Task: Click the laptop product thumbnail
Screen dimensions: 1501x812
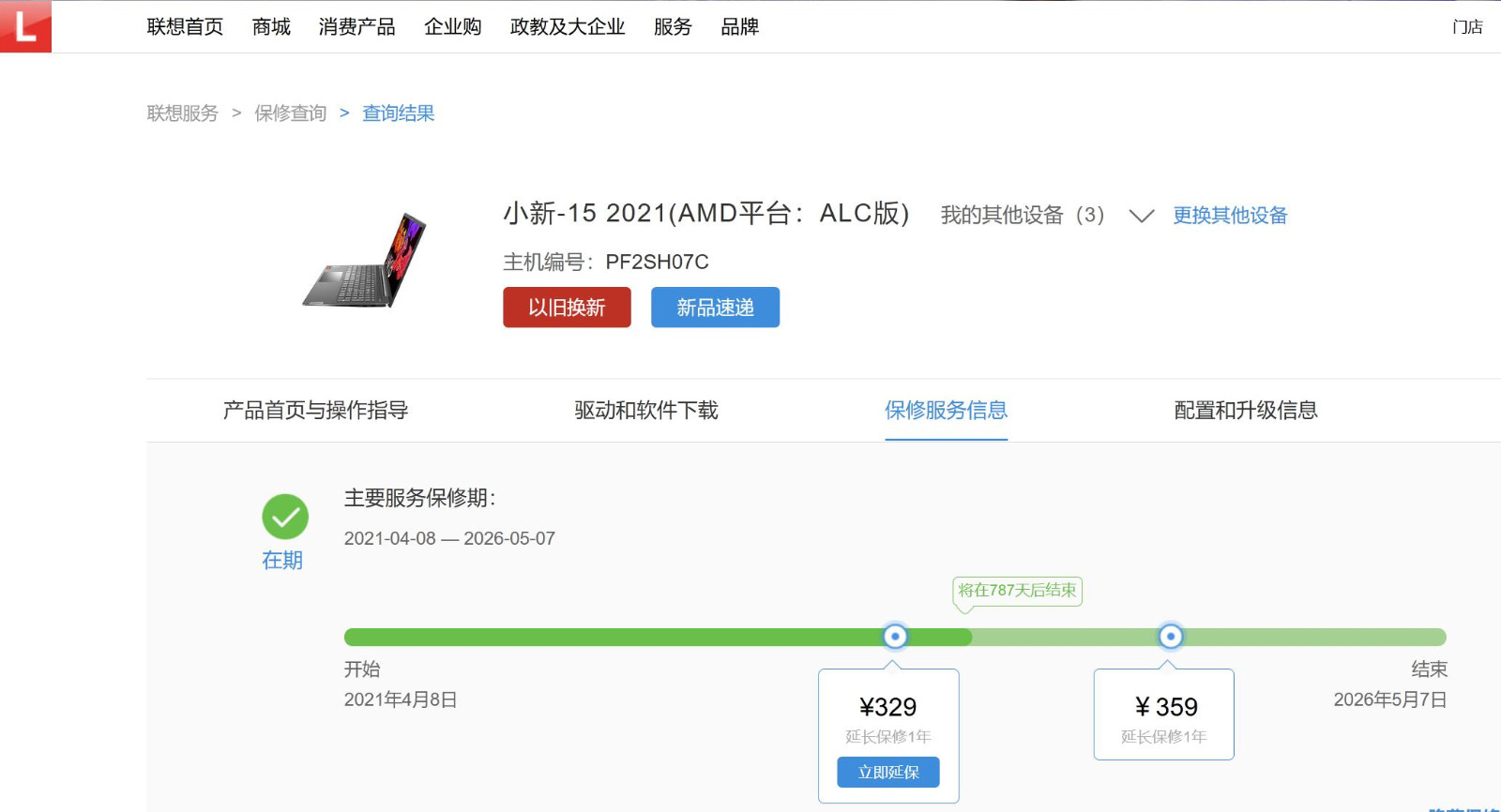Action: point(365,260)
